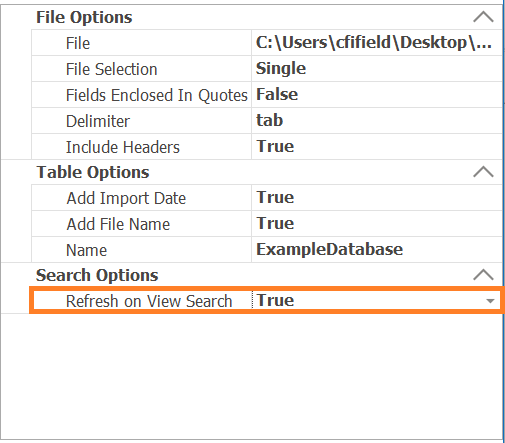This screenshot has height=443, width=505.
Task: Click the File Options header label
Action: (x=84, y=17)
